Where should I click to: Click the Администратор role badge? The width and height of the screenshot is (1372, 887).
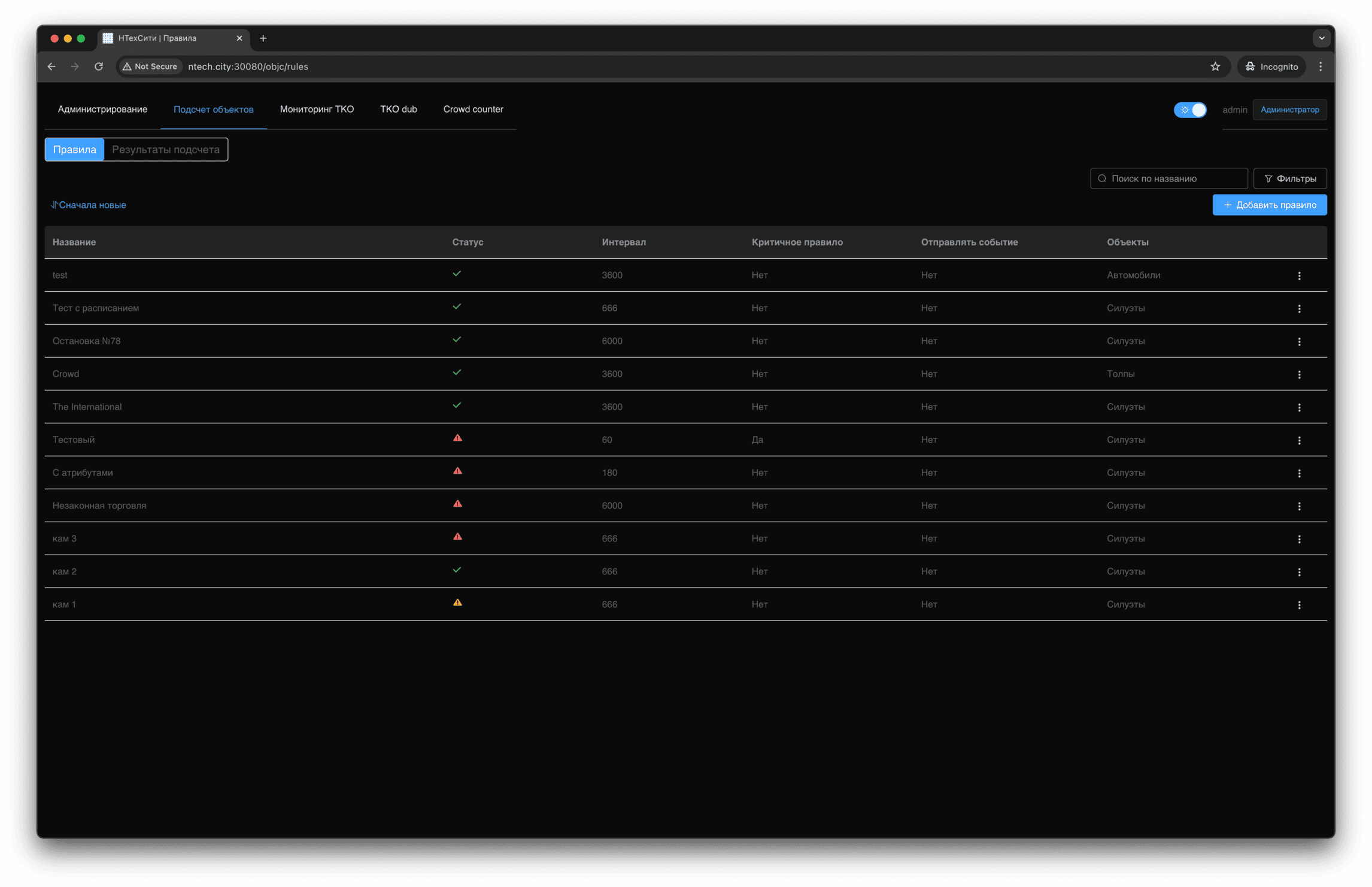coord(1289,110)
